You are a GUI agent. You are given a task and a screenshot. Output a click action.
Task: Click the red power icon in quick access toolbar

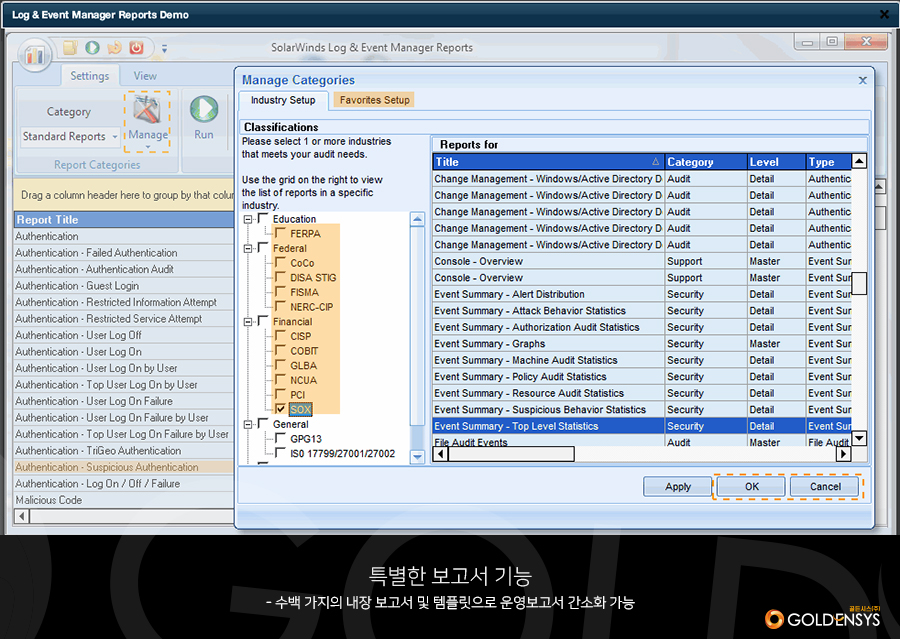[x=136, y=47]
